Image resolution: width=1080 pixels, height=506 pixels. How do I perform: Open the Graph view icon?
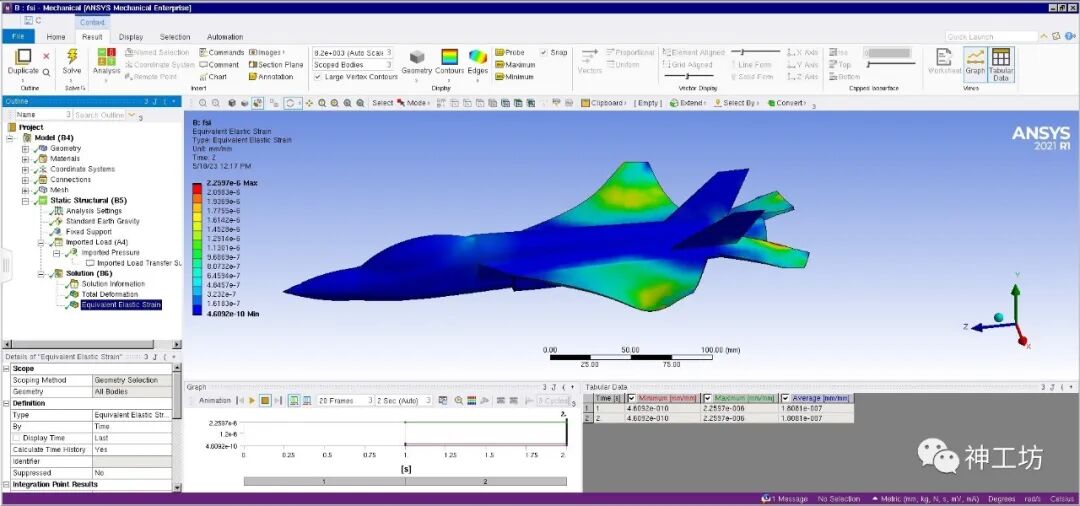point(975,58)
